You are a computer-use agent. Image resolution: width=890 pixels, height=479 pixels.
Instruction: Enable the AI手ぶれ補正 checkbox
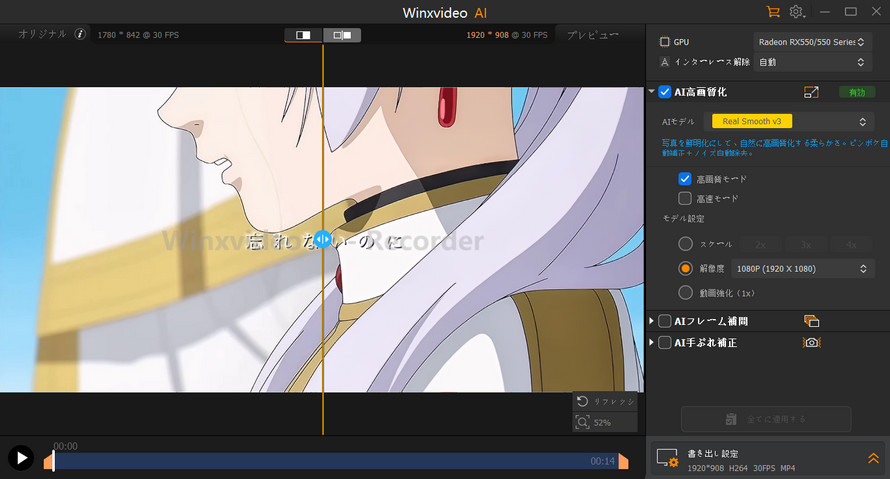click(665, 343)
